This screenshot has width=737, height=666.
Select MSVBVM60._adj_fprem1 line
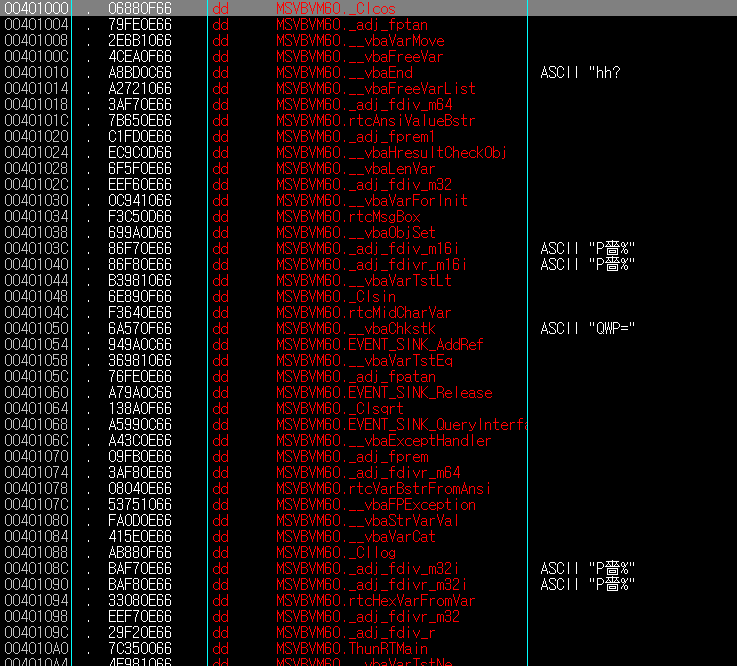(x=355, y=136)
